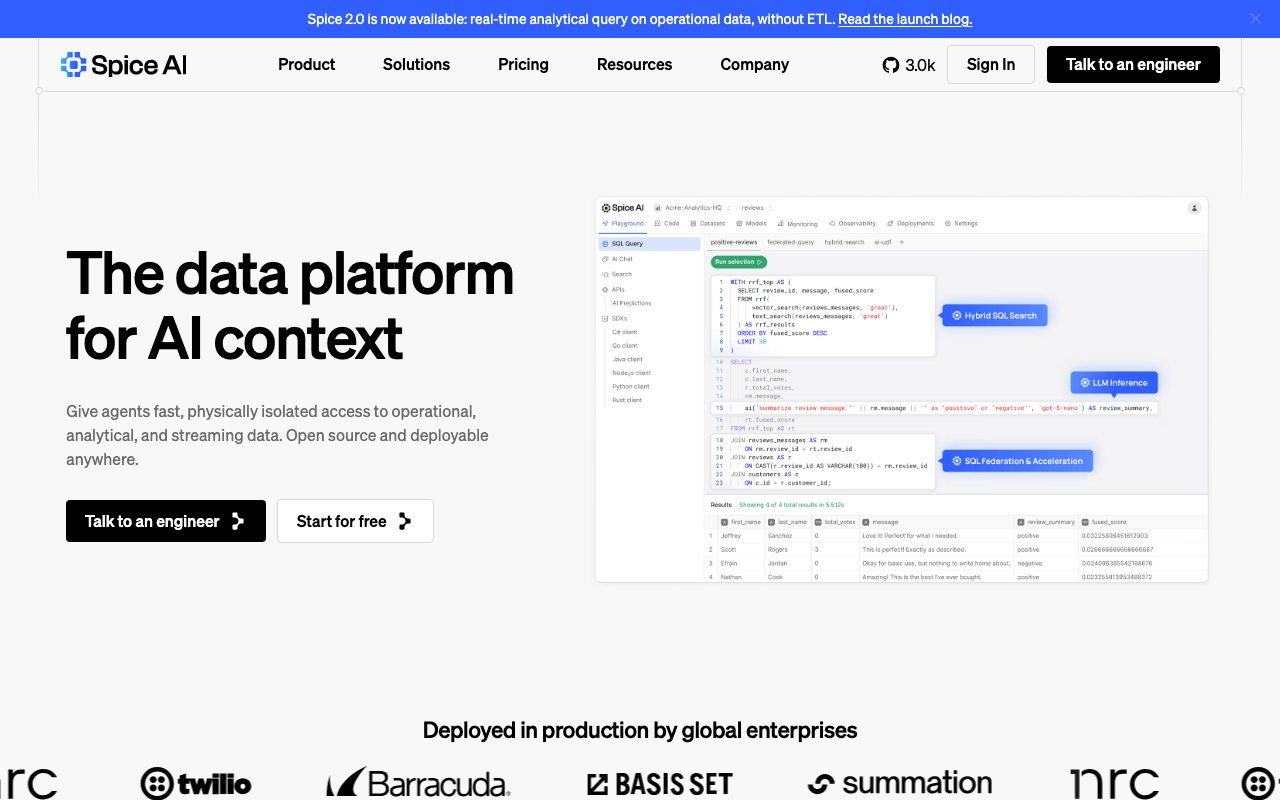
Task: Click the Spice AI playground product screenshot
Action: pyautogui.click(x=901, y=389)
